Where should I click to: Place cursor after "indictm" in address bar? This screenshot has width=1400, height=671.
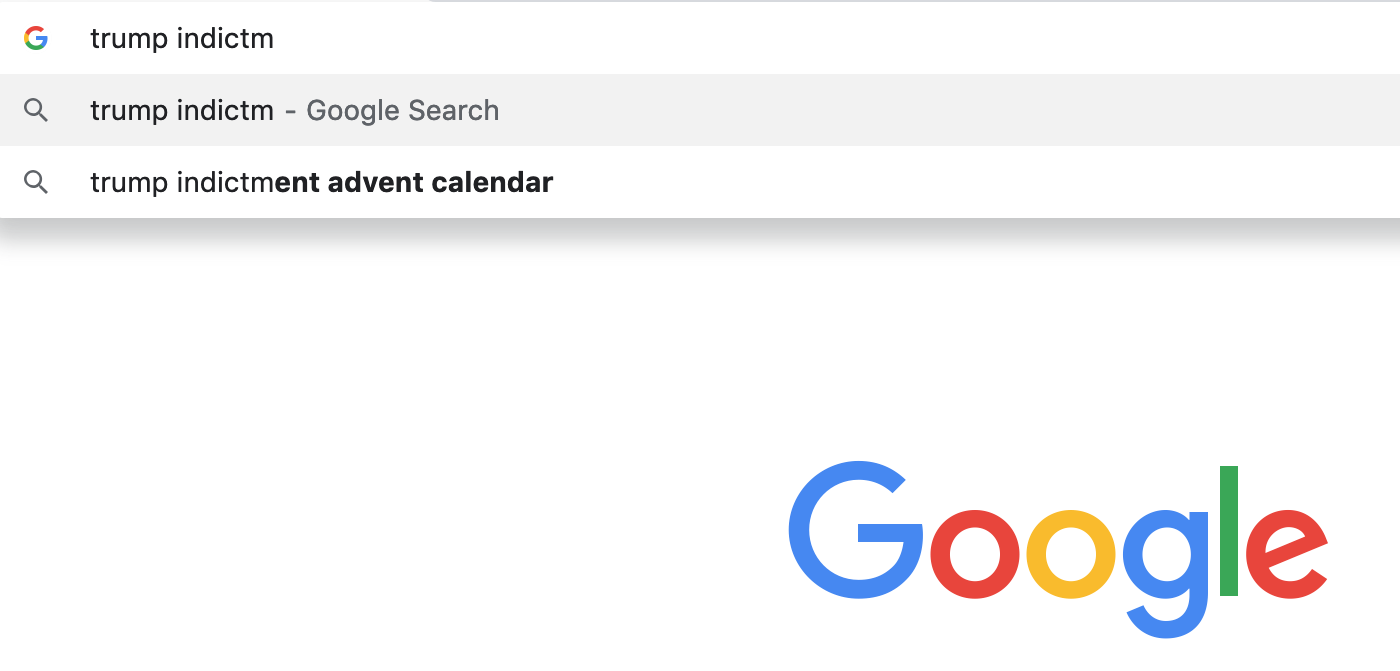[x=275, y=38]
